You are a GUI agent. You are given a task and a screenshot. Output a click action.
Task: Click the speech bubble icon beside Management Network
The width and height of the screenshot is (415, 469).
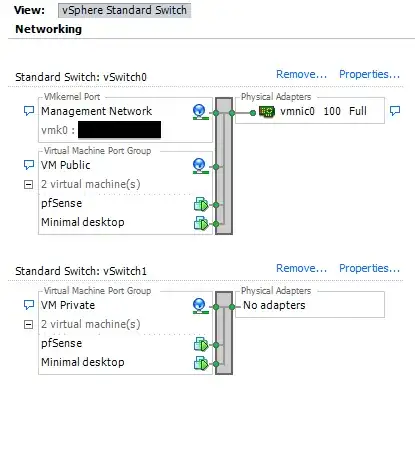[29, 111]
